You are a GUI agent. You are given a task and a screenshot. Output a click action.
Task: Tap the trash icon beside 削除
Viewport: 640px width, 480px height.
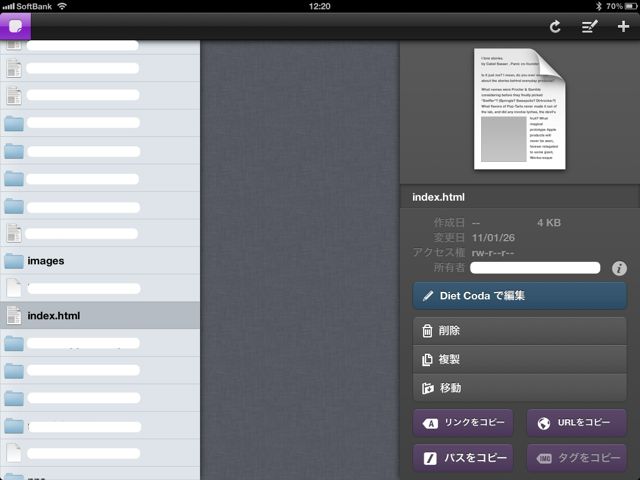coord(427,331)
